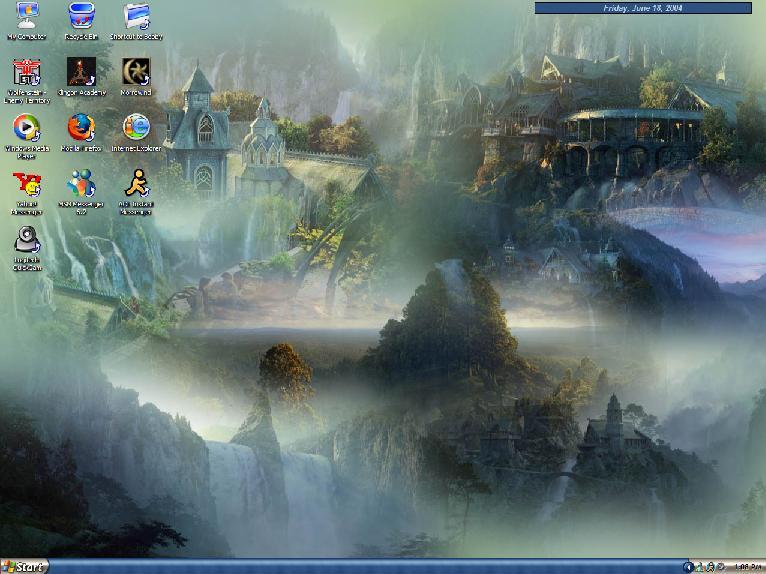The width and height of the screenshot is (766, 574).
Task: Click the system tray clock
Action: pyautogui.click(x=746, y=567)
